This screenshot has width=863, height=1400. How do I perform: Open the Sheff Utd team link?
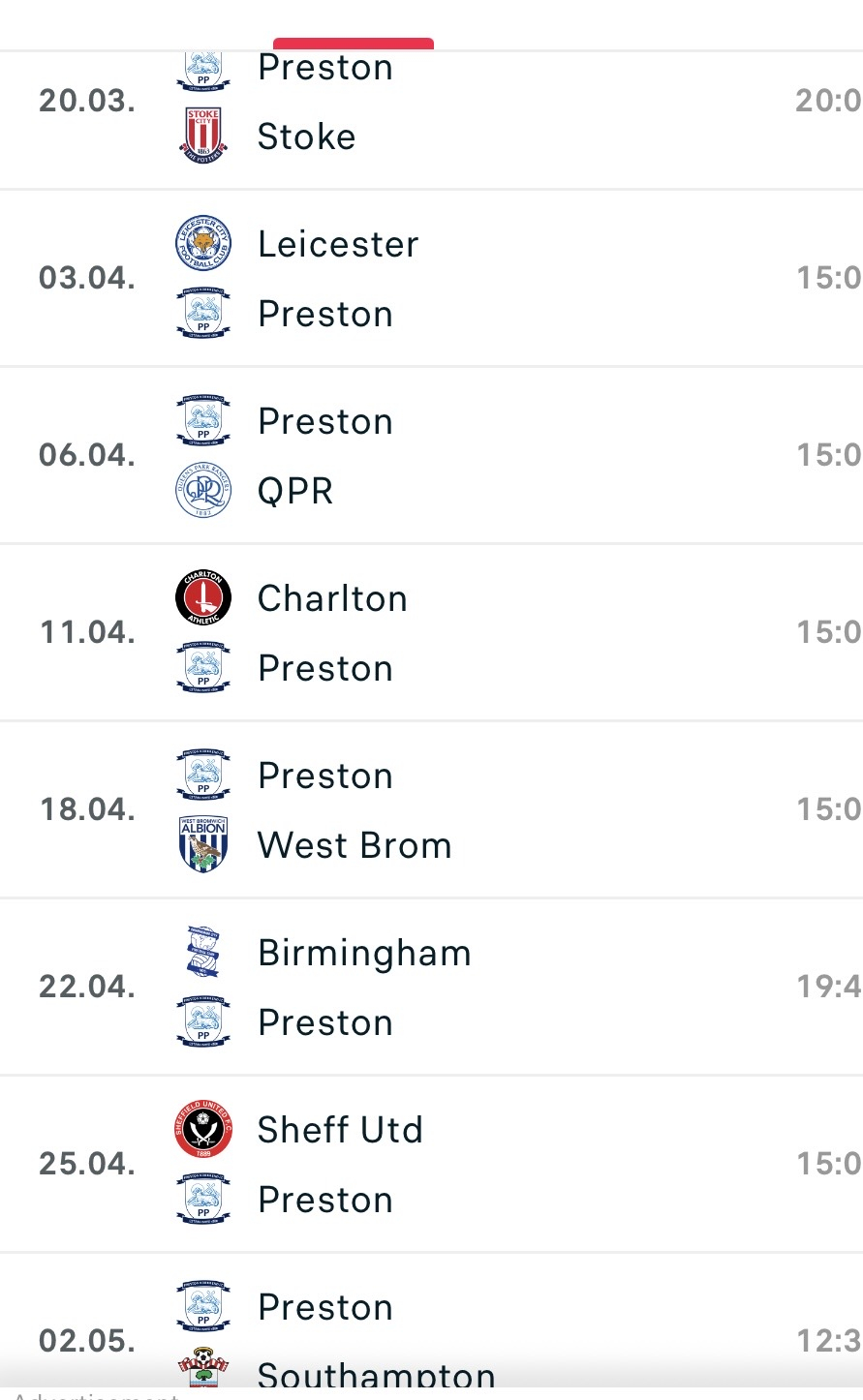[340, 1130]
